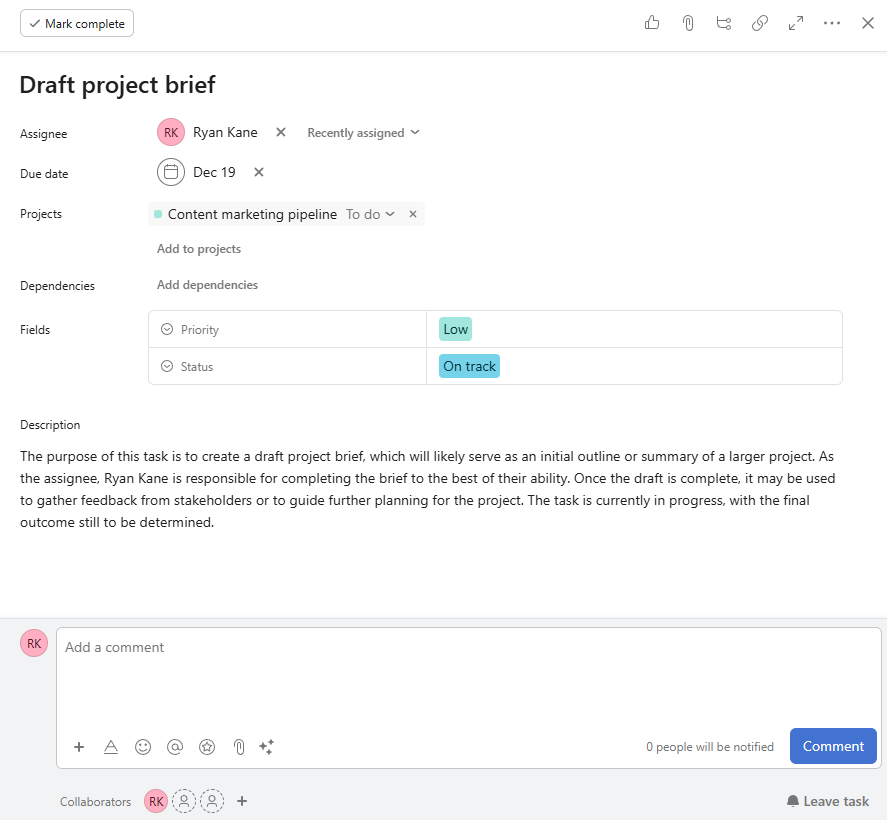887x820 pixels.
Task: Open the subtasks icon in the header
Action: 723,22
